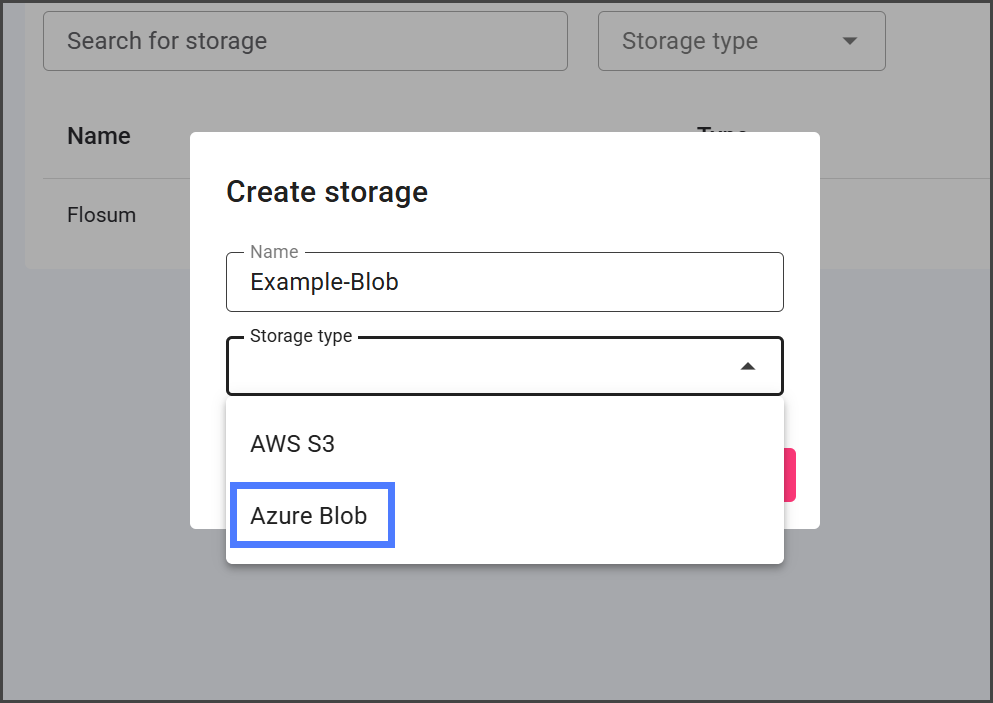
Task: Click the pink button behind the dropdown
Action: click(790, 475)
